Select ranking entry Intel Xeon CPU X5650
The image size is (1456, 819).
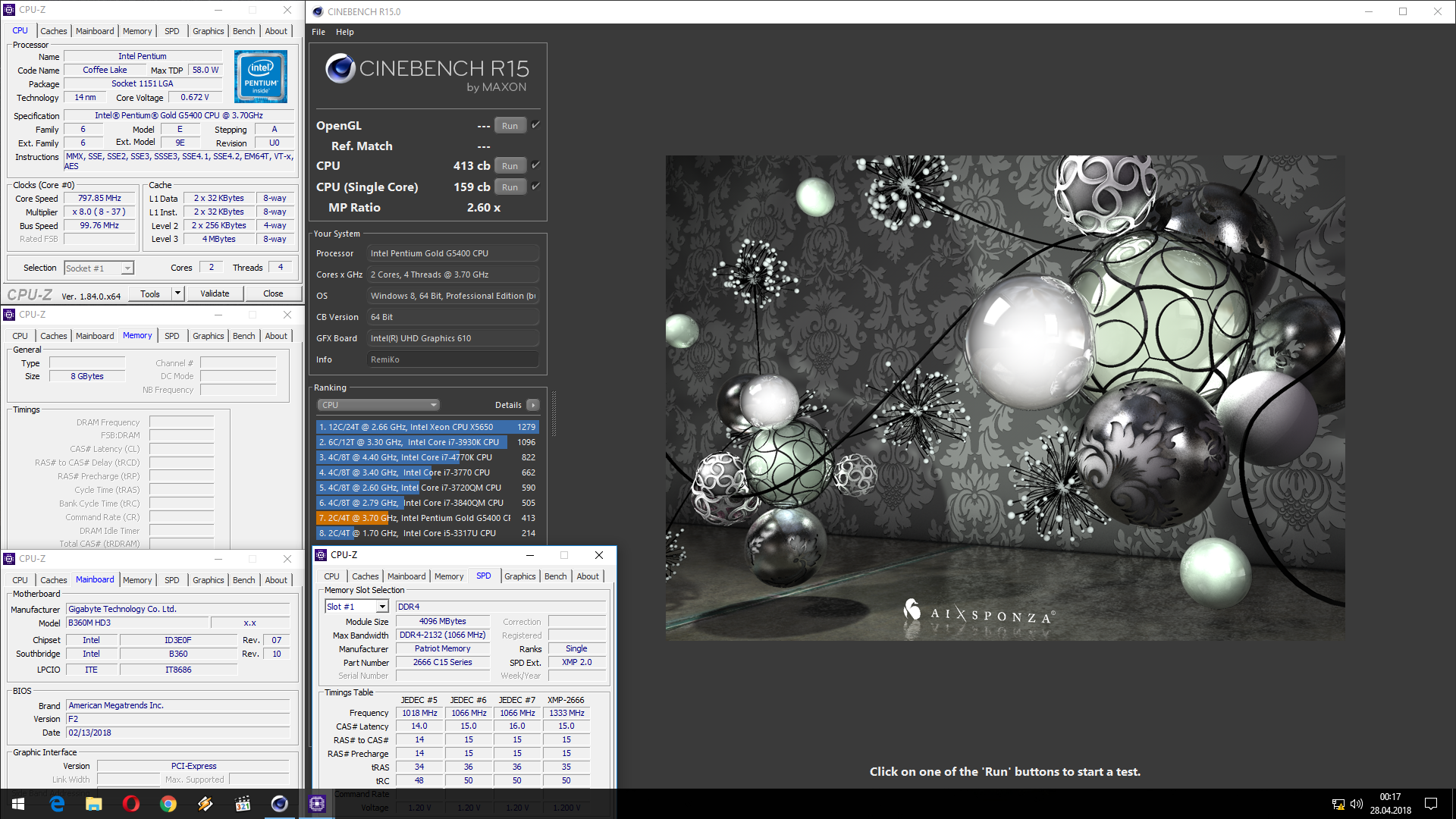coord(427,427)
